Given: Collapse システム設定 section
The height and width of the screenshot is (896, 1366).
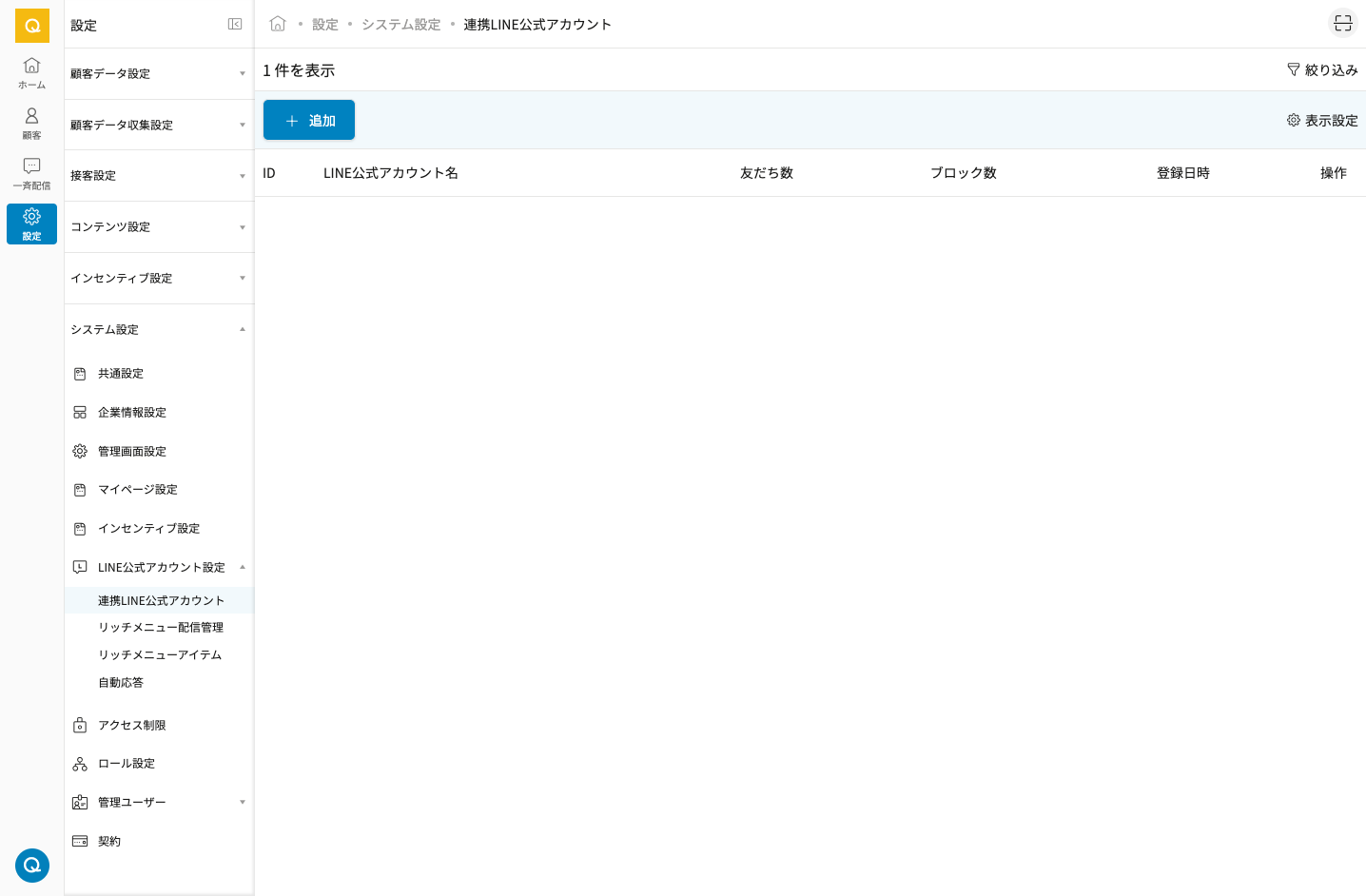Looking at the screenshot, I should 158,330.
